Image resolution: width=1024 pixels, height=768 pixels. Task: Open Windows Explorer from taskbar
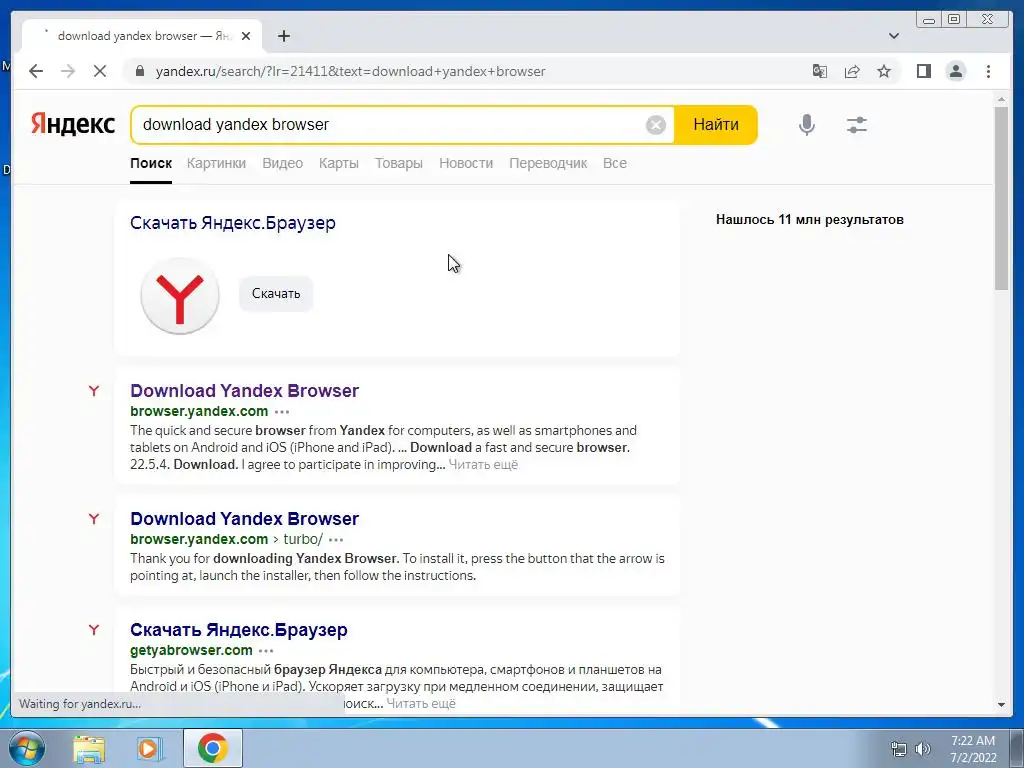point(89,748)
